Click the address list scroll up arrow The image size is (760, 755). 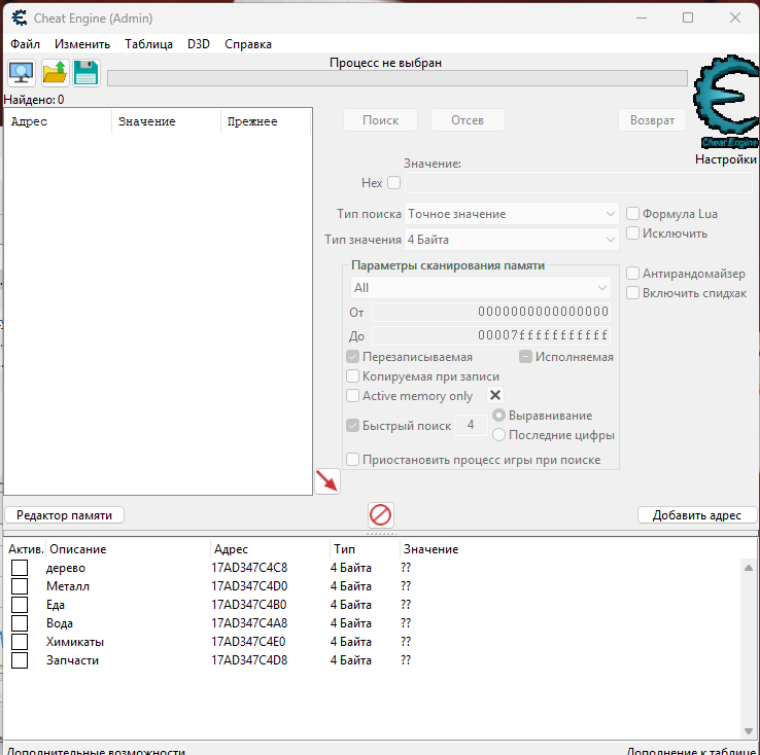748,567
